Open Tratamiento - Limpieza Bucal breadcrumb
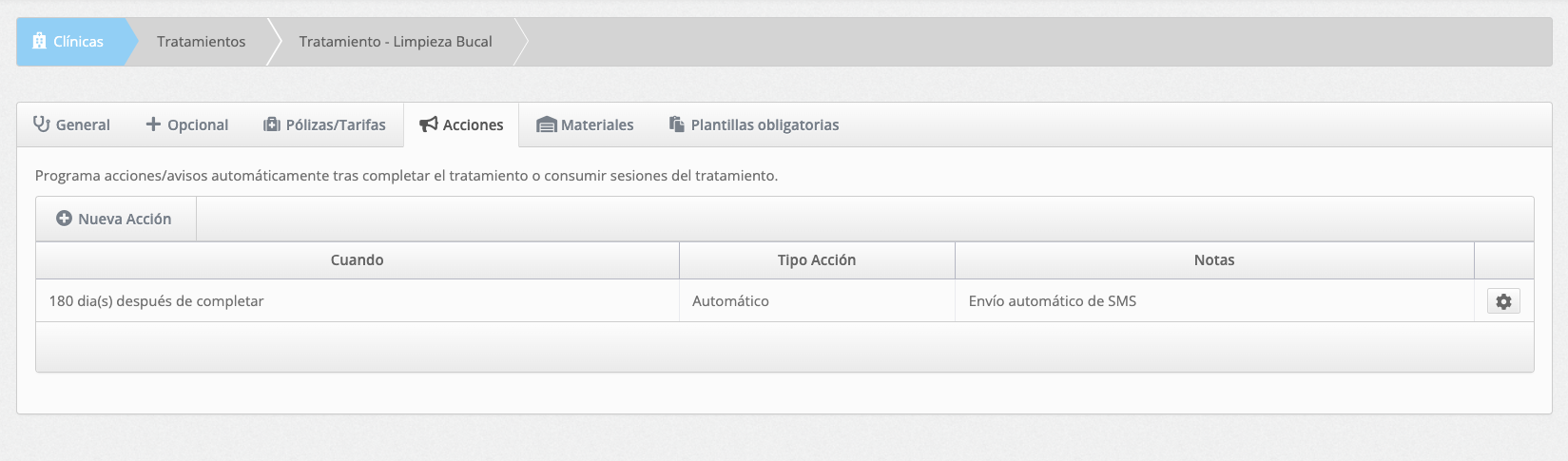 pyautogui.click(x=396, y=42)
